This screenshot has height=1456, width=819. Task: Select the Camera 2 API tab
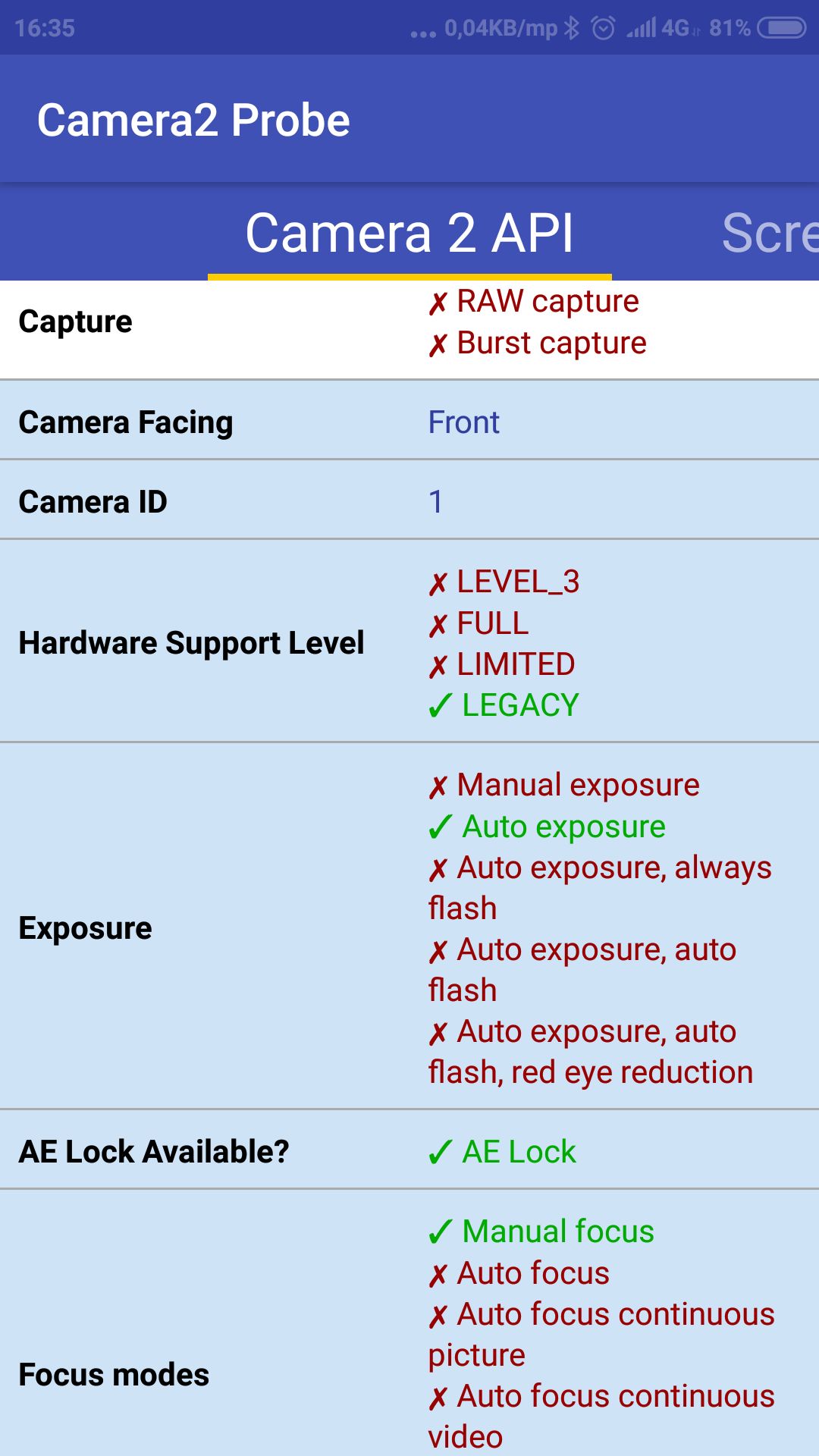point(409,232)
